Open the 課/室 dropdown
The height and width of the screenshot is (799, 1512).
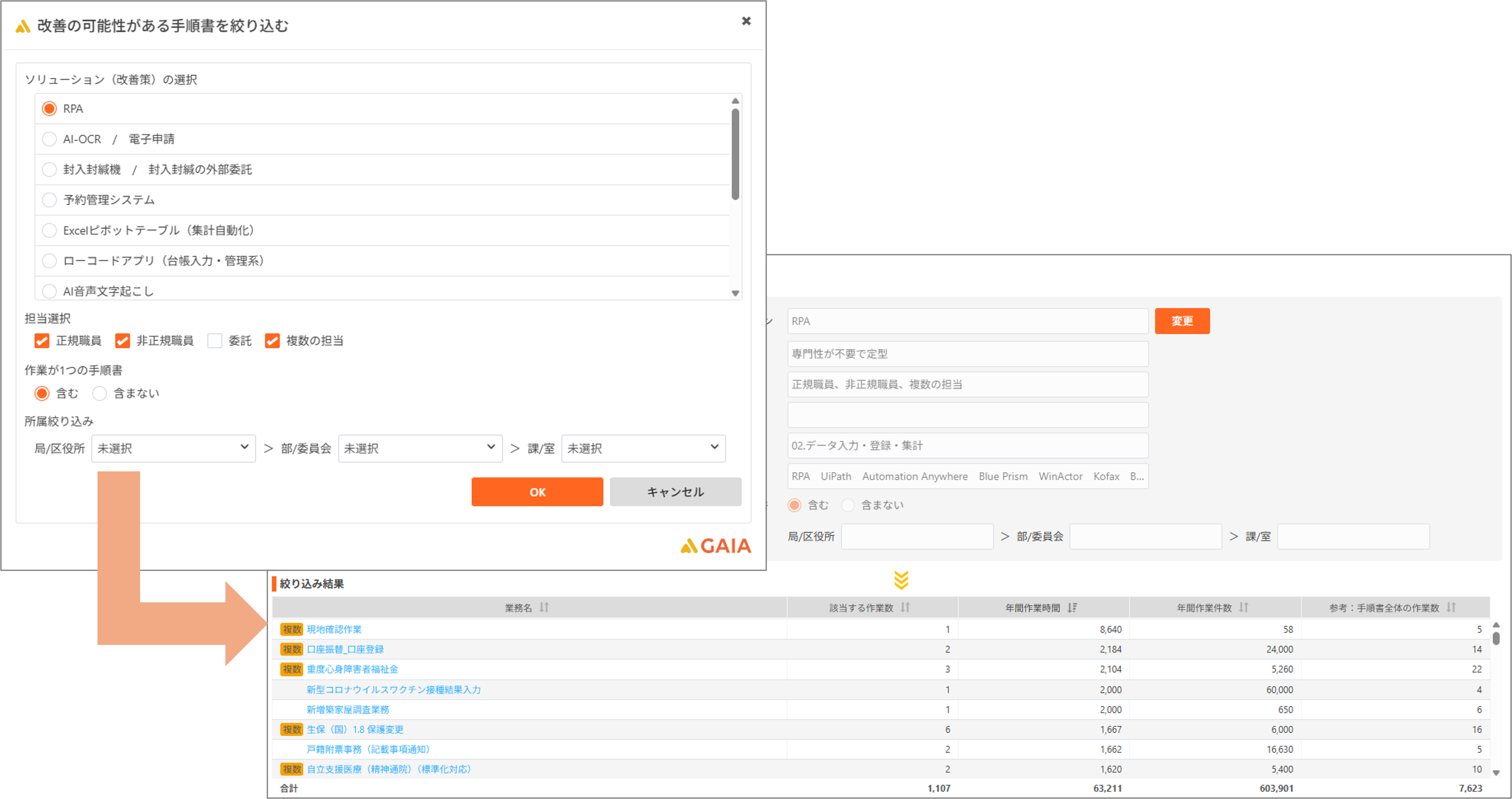(x=643, y=448)
